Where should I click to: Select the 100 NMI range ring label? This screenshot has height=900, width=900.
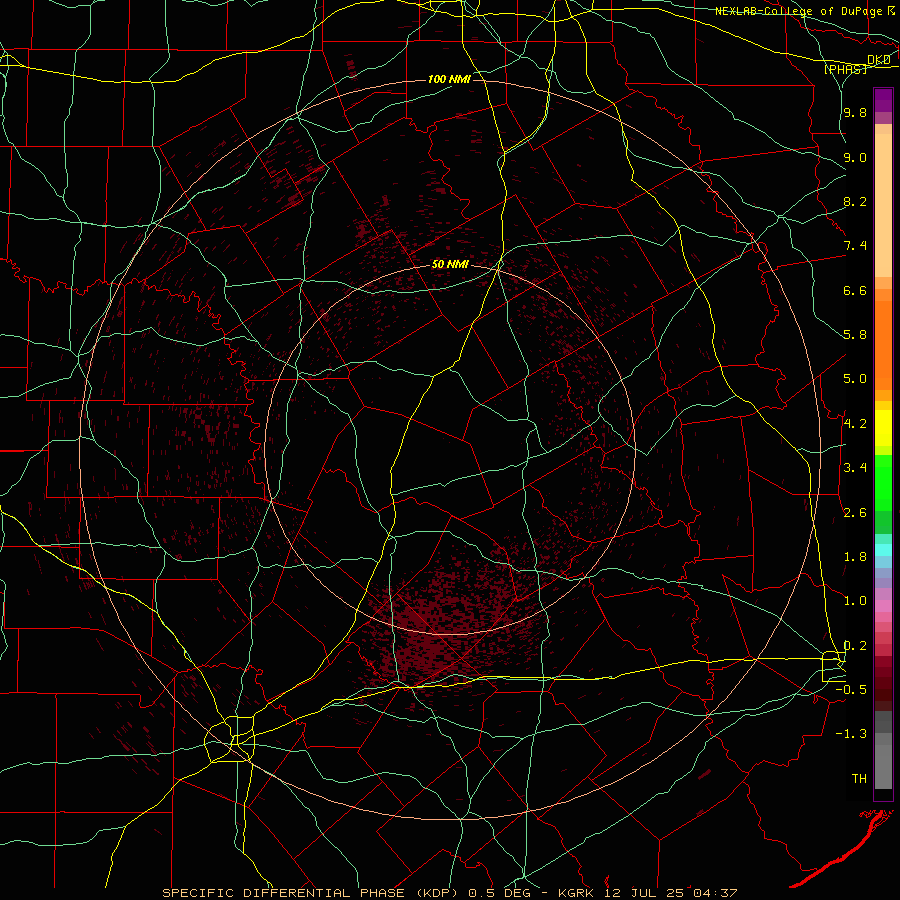[449, 79]
